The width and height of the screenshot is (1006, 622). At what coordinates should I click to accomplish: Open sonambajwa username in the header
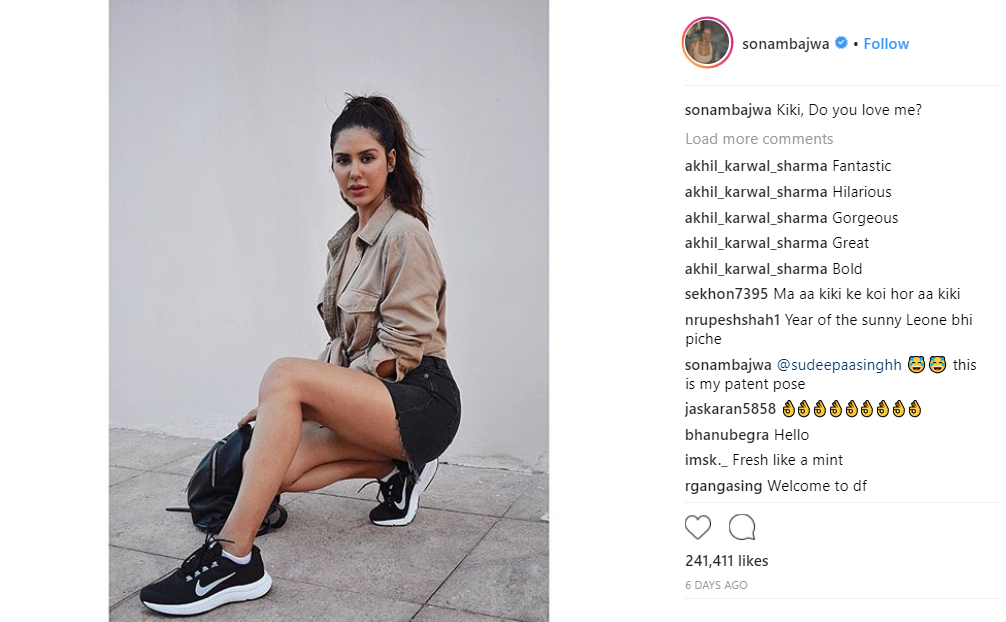pos(785,44)
